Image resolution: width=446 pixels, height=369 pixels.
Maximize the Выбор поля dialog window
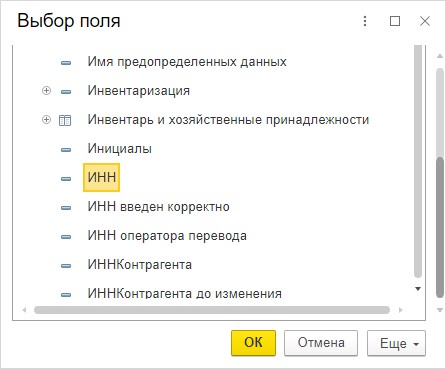coord(395,21)
